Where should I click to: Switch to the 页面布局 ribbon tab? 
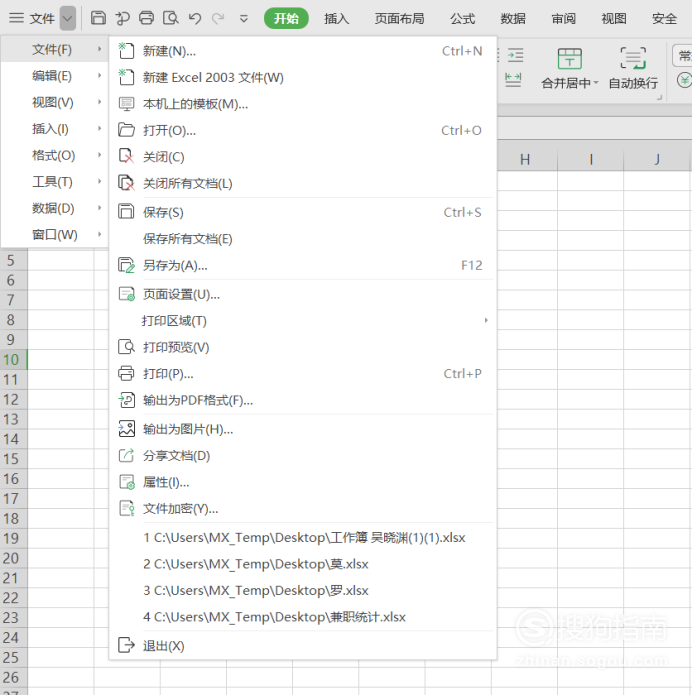click(x=399, y=18)
